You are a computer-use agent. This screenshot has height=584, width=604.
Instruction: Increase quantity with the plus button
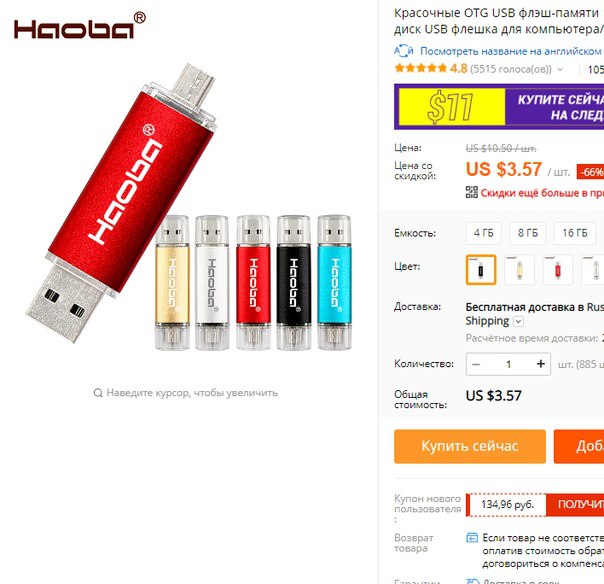(x=541, y=364)
